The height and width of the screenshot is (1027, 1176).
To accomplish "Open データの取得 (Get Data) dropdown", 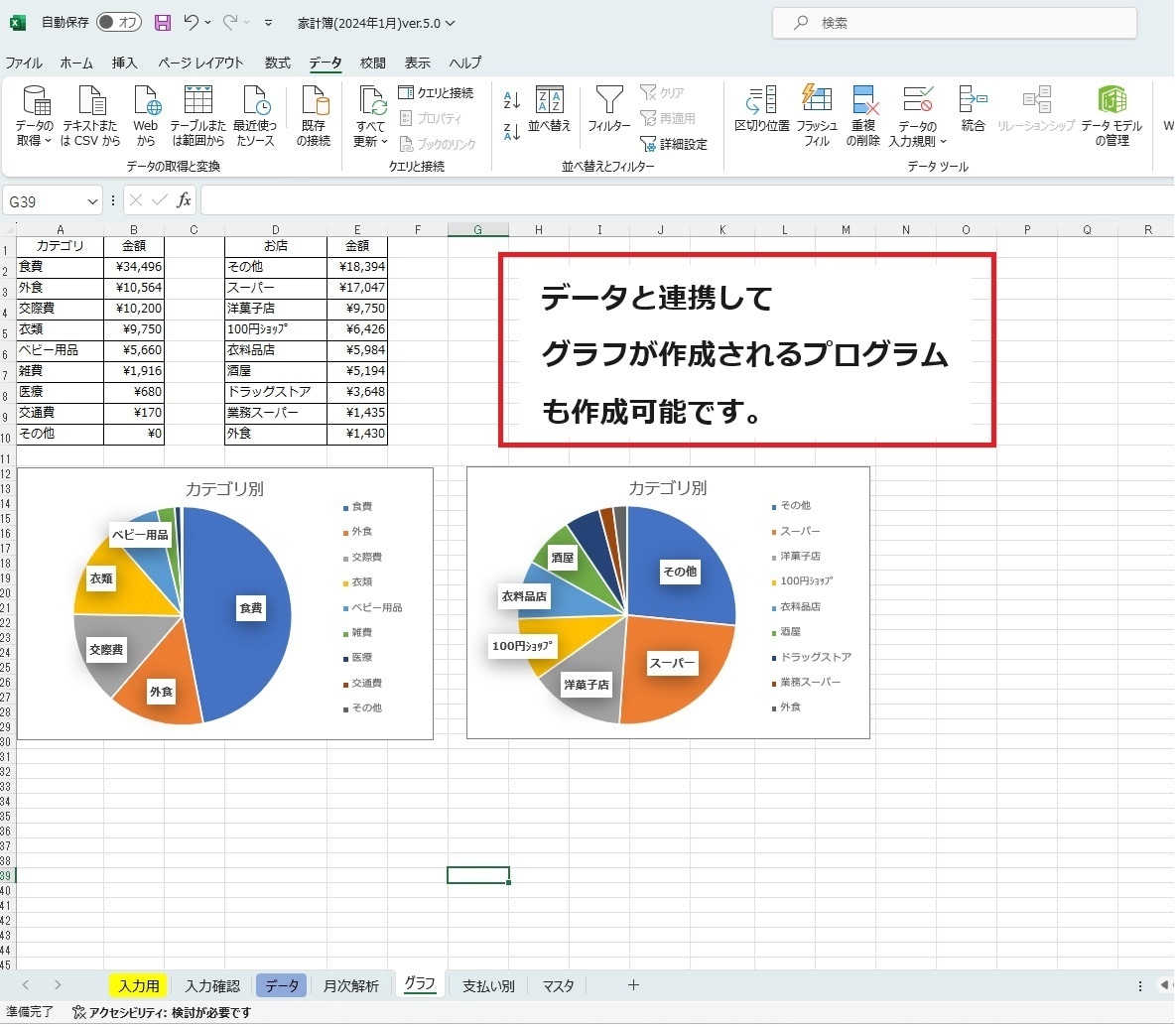I will tap(35, 115).
